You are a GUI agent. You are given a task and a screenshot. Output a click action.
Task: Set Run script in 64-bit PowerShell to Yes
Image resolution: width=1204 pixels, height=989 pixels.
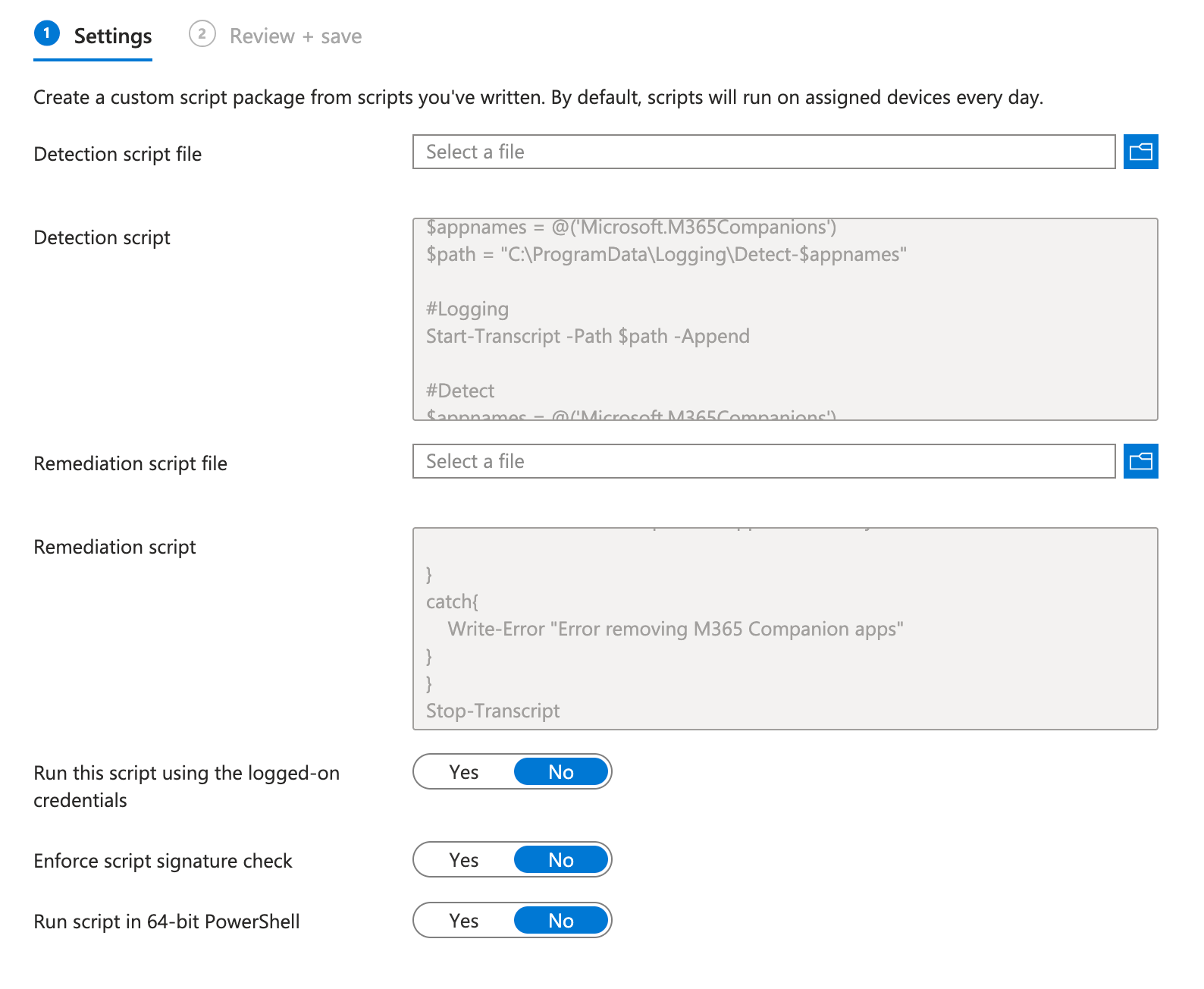(x=464, y=921)
